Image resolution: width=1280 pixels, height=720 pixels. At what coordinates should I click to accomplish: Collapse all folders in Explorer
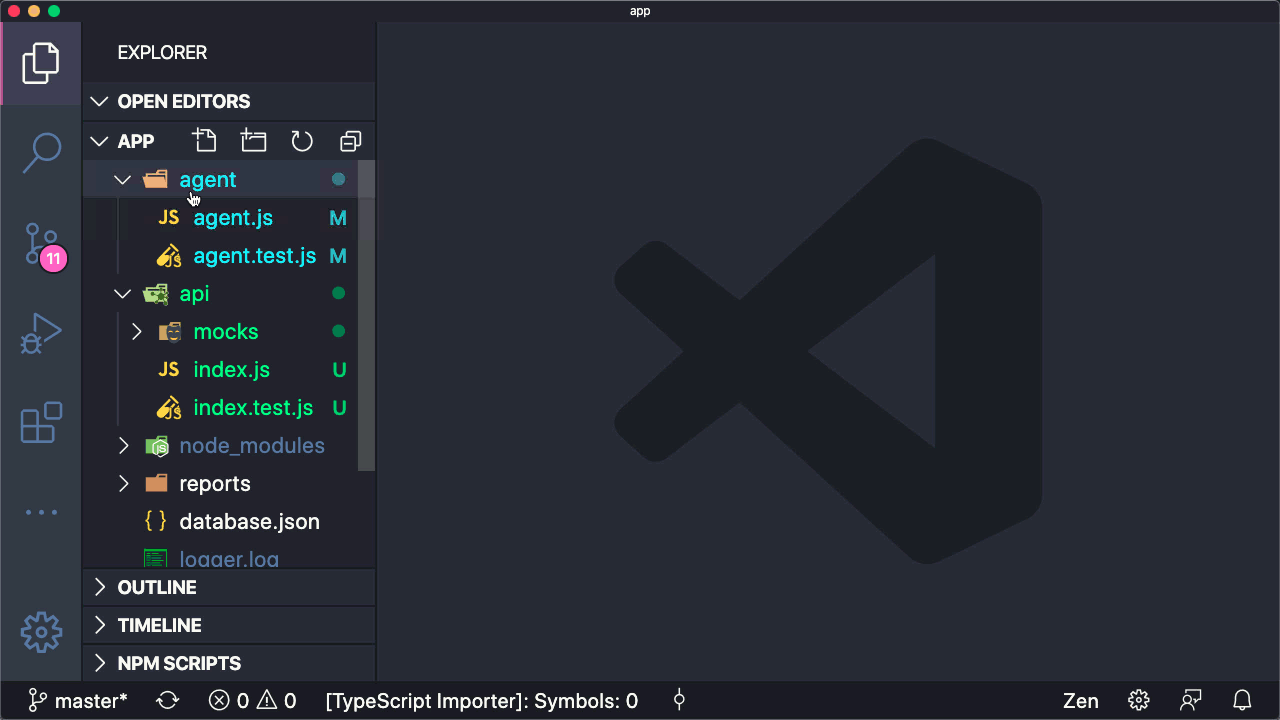350,141
